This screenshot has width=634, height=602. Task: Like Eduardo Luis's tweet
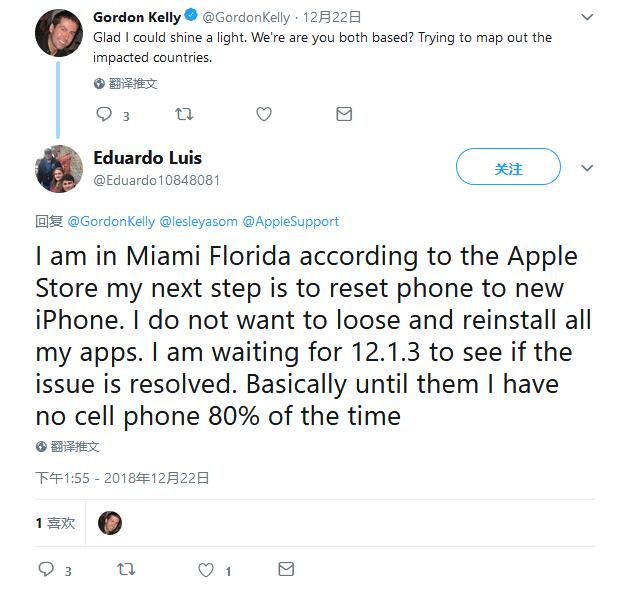[206, 570]
